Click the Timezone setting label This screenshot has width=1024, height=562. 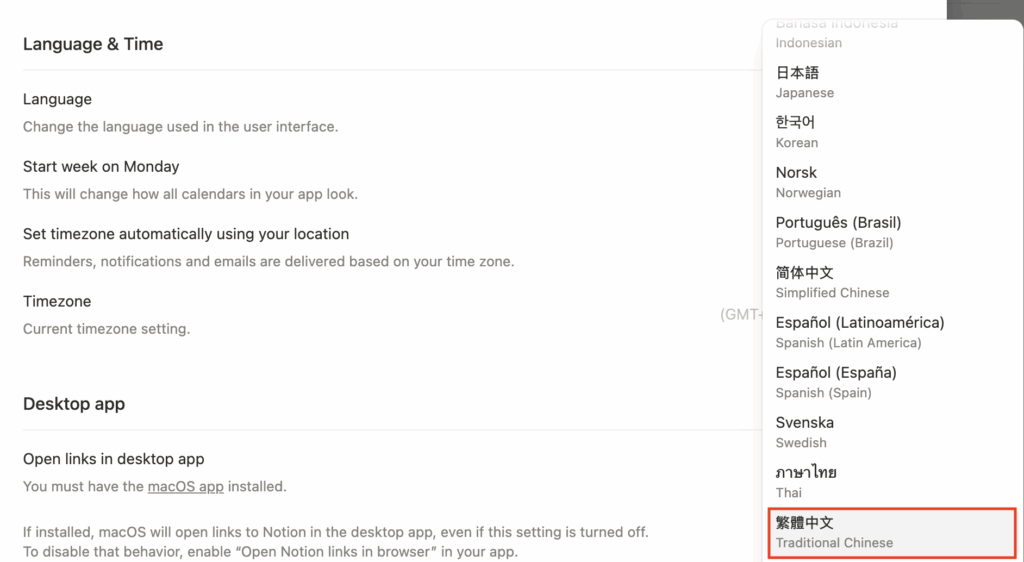(x=57, y=301)
